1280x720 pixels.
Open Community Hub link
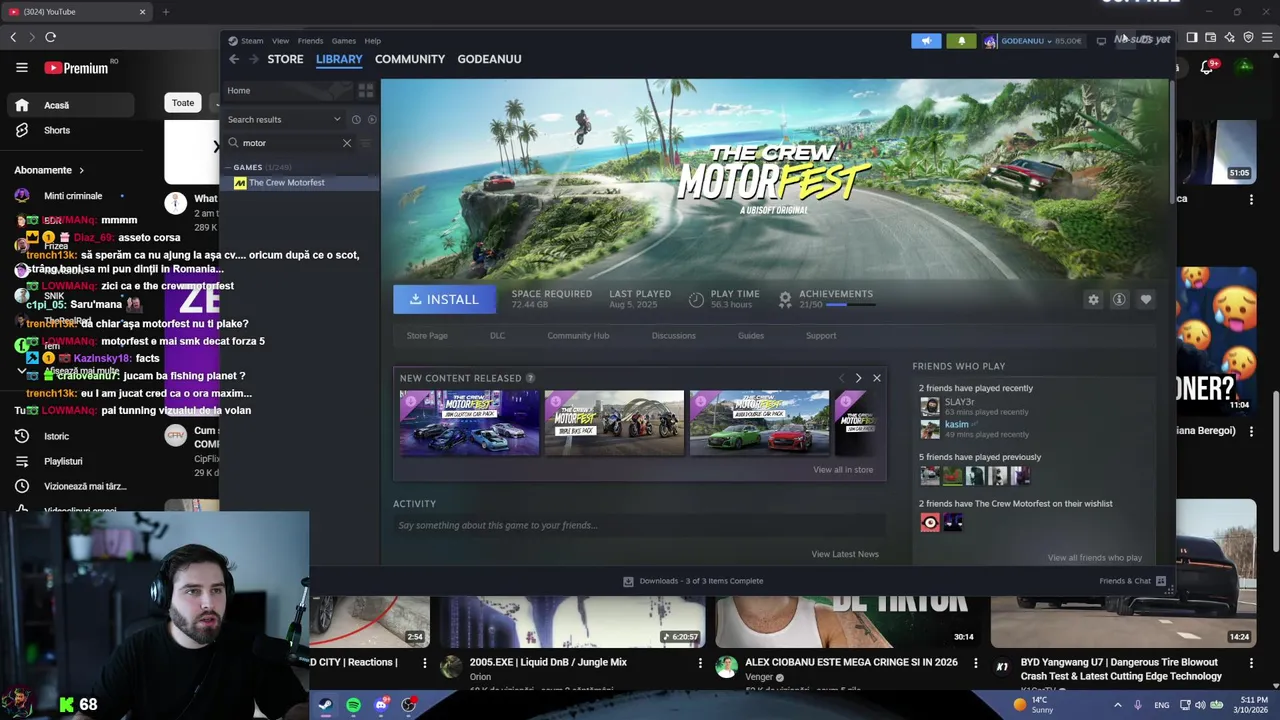(x=578, y=336)
